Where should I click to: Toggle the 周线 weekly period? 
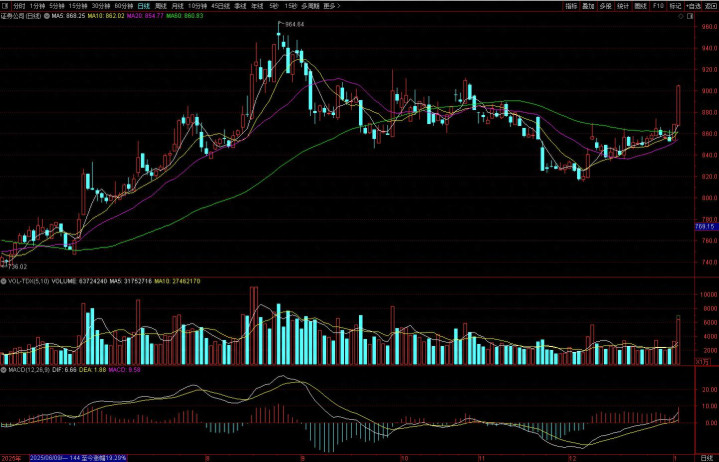162,6
